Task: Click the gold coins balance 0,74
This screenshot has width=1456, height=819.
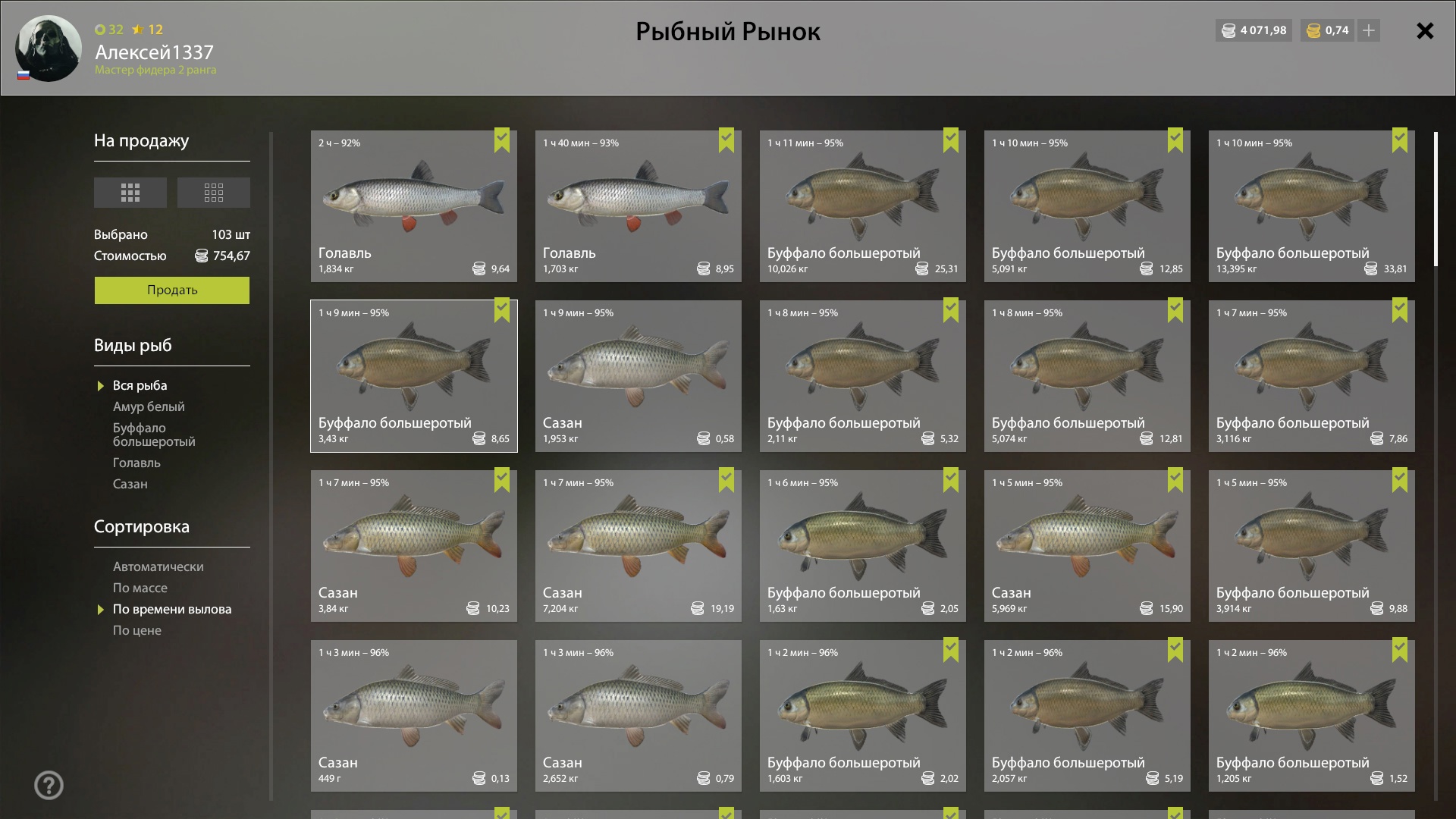Action: click(x=1328, y=30)
